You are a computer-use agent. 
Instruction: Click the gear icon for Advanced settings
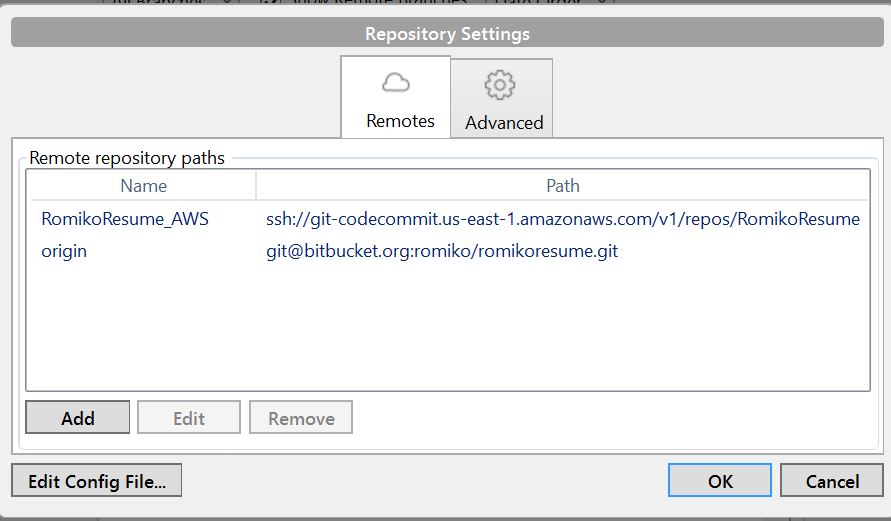499,85
